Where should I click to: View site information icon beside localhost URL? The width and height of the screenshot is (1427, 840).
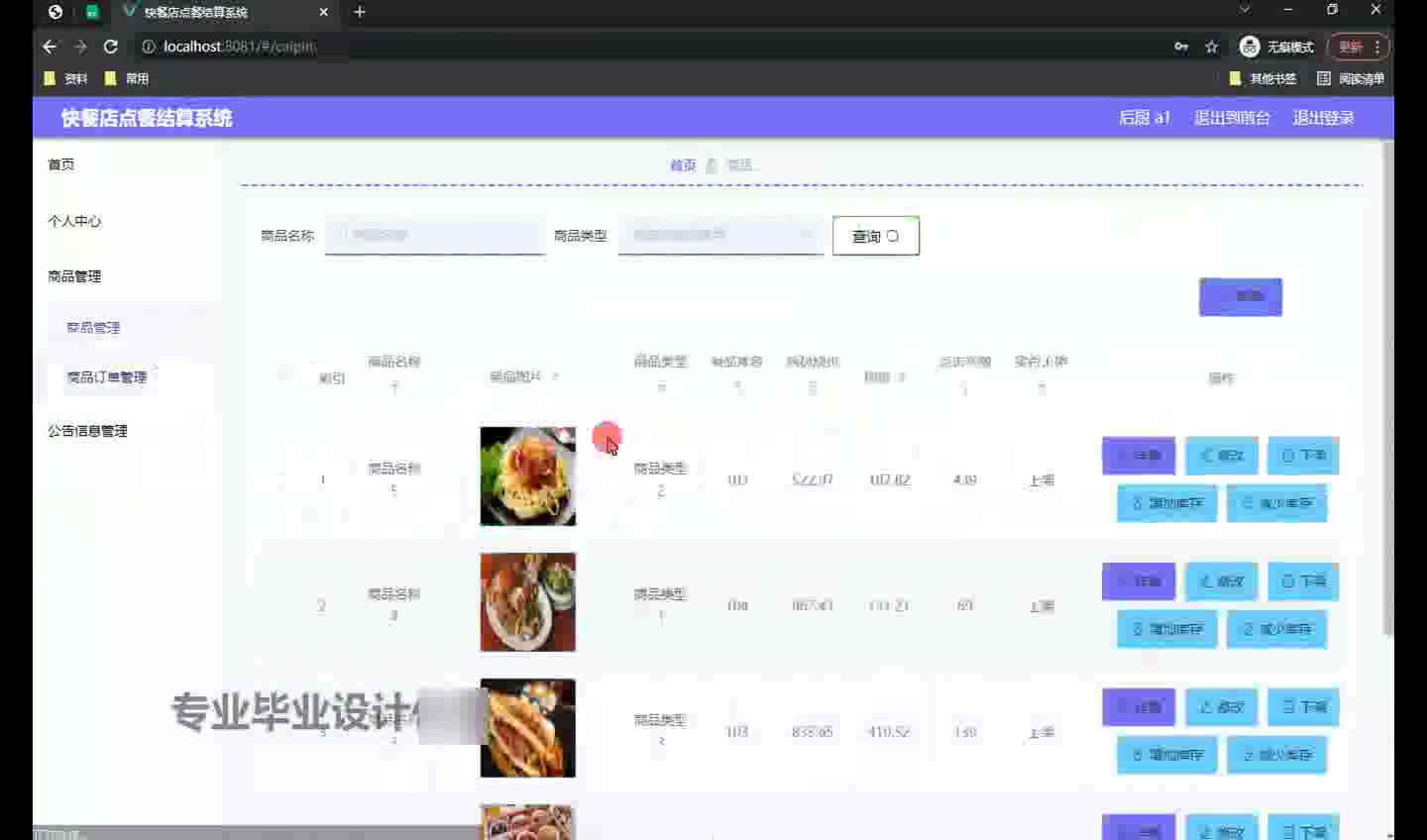pyautogui.click(x=148, y=47)
